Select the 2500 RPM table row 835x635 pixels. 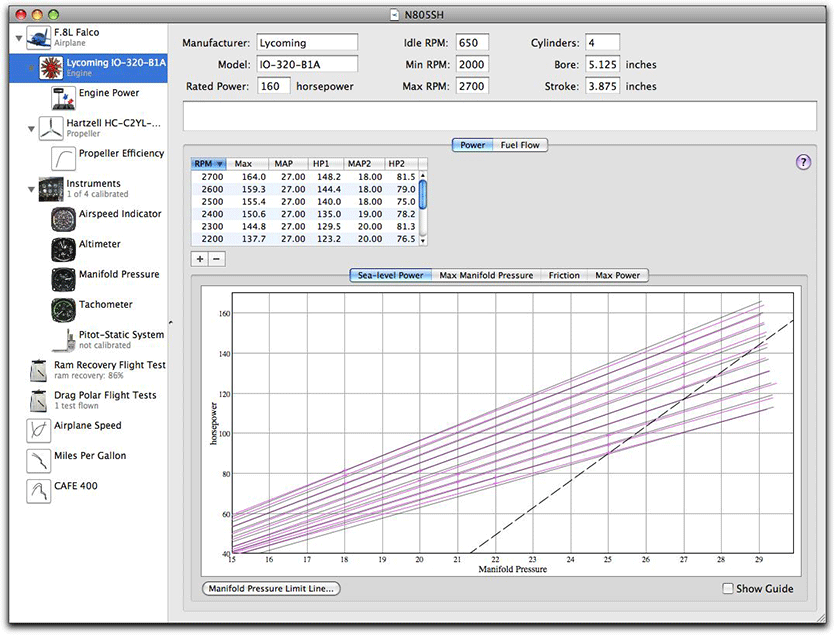tap(305, 202)
